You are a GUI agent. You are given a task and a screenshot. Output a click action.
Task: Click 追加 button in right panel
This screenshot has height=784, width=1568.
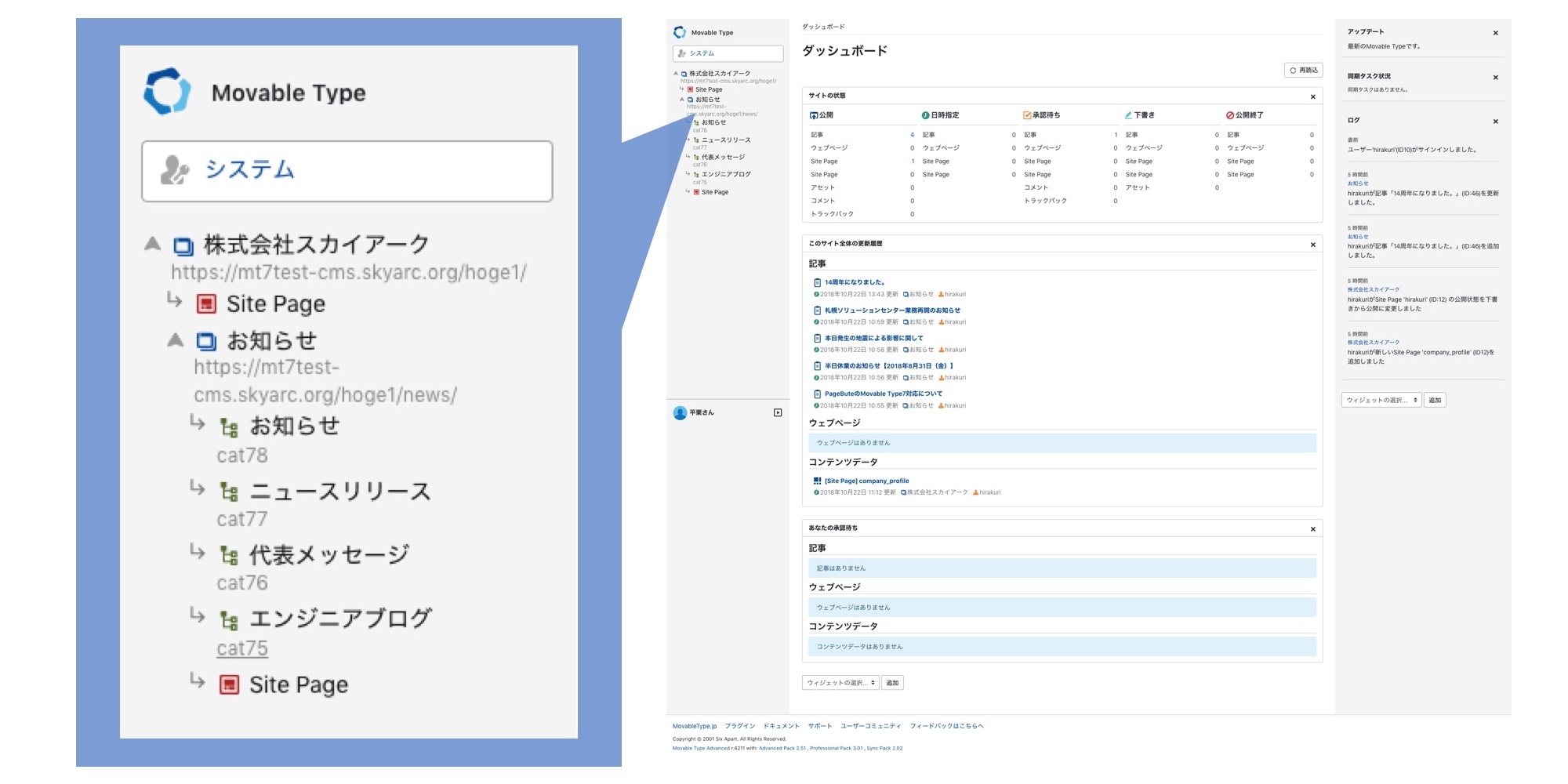(1435, 400)
